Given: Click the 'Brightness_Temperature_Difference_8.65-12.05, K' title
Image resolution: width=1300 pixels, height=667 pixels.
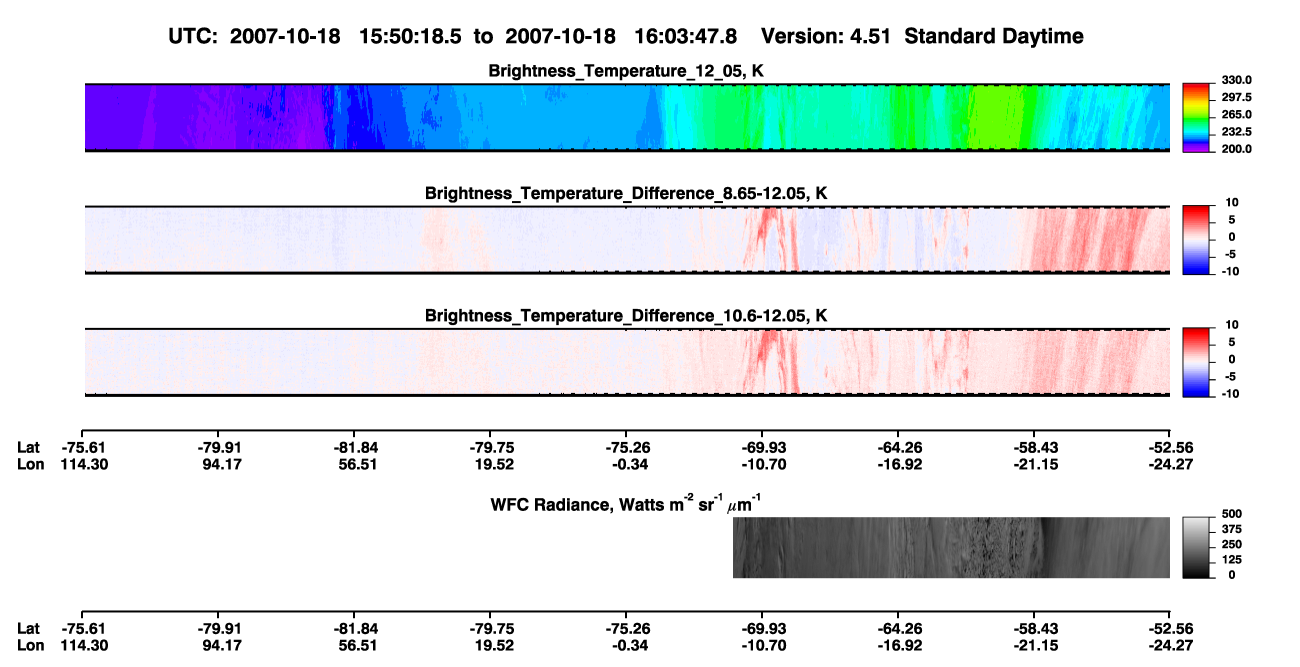Looking at the screenshot, I should [x=627, y=193].
